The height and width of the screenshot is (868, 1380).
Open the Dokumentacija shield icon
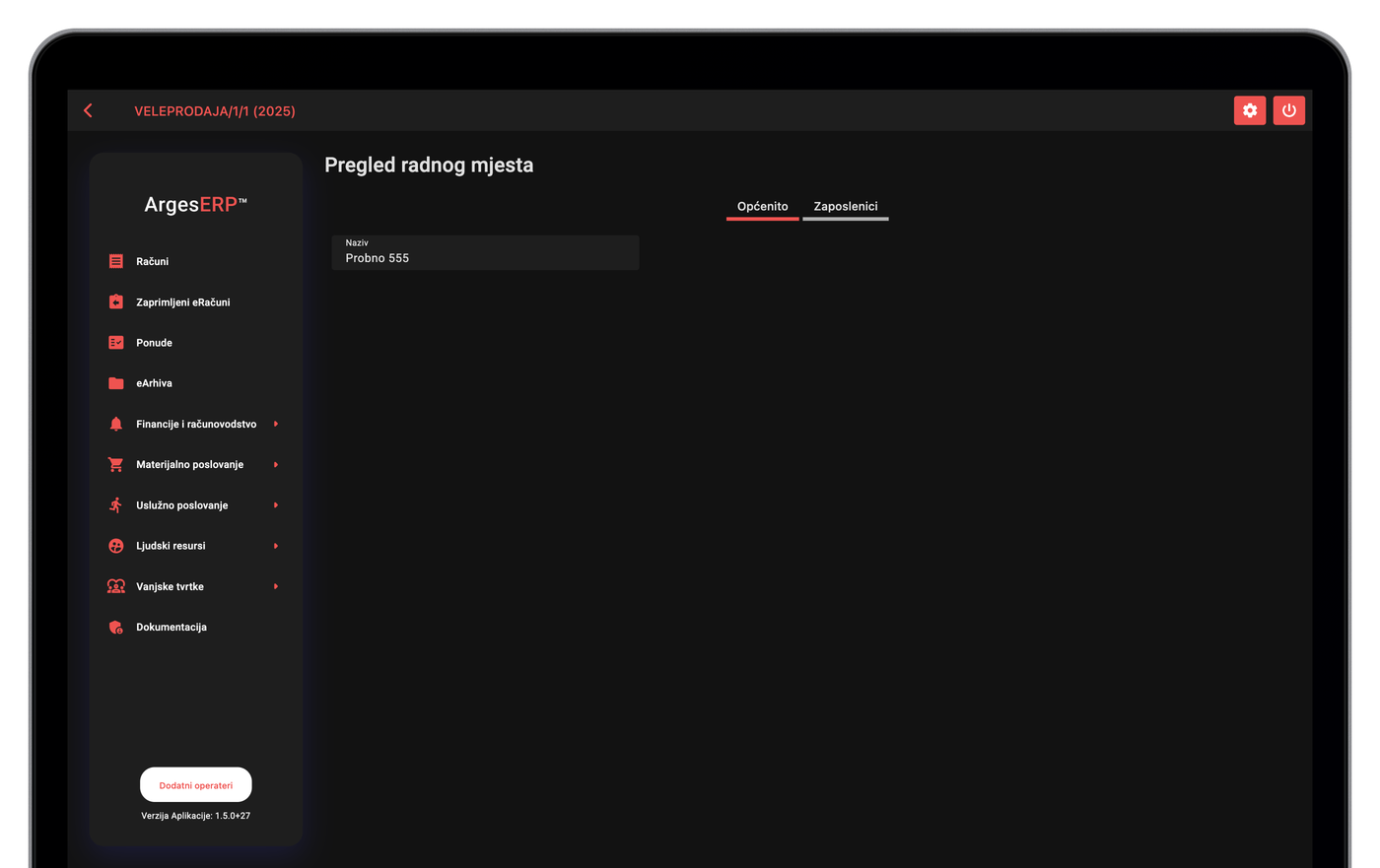116,627
